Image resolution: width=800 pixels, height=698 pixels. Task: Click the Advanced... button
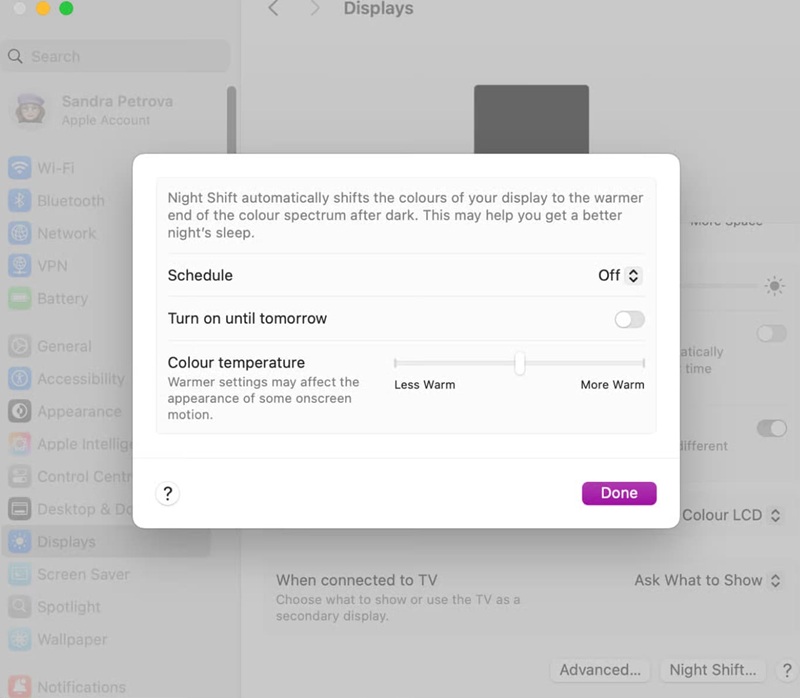pos(600,670)
